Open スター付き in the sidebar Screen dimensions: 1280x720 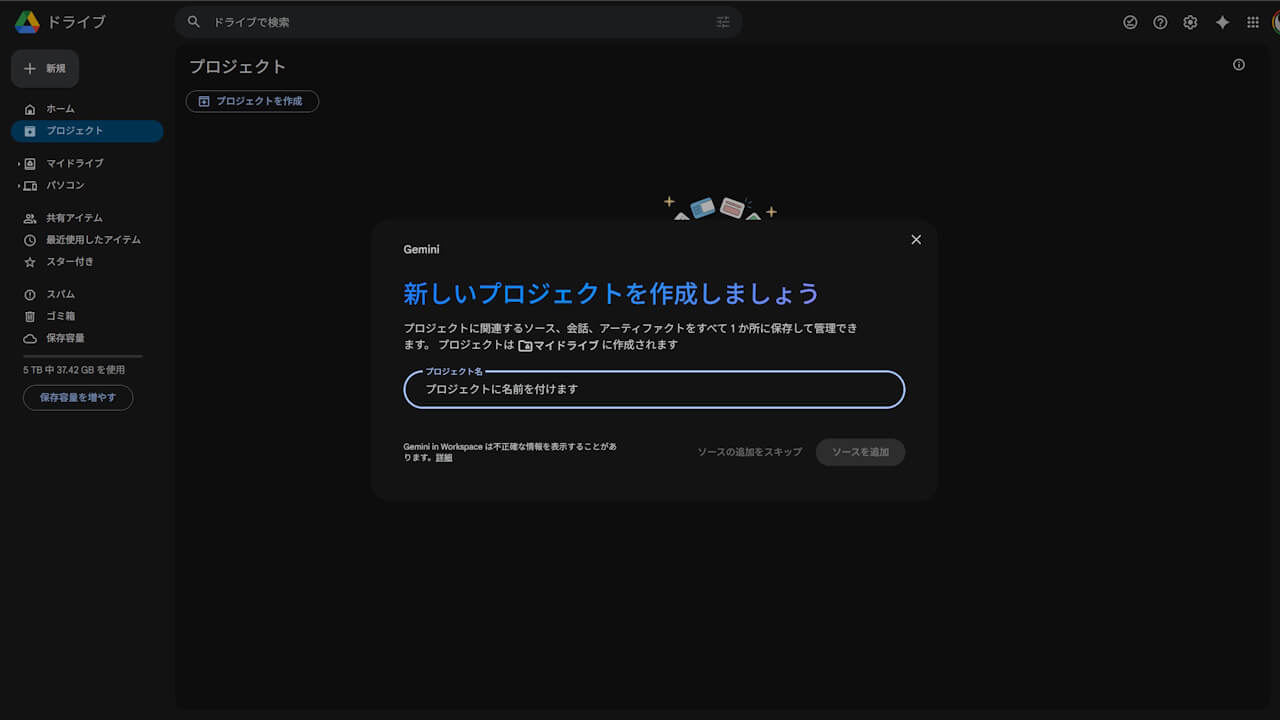(87, 262)
